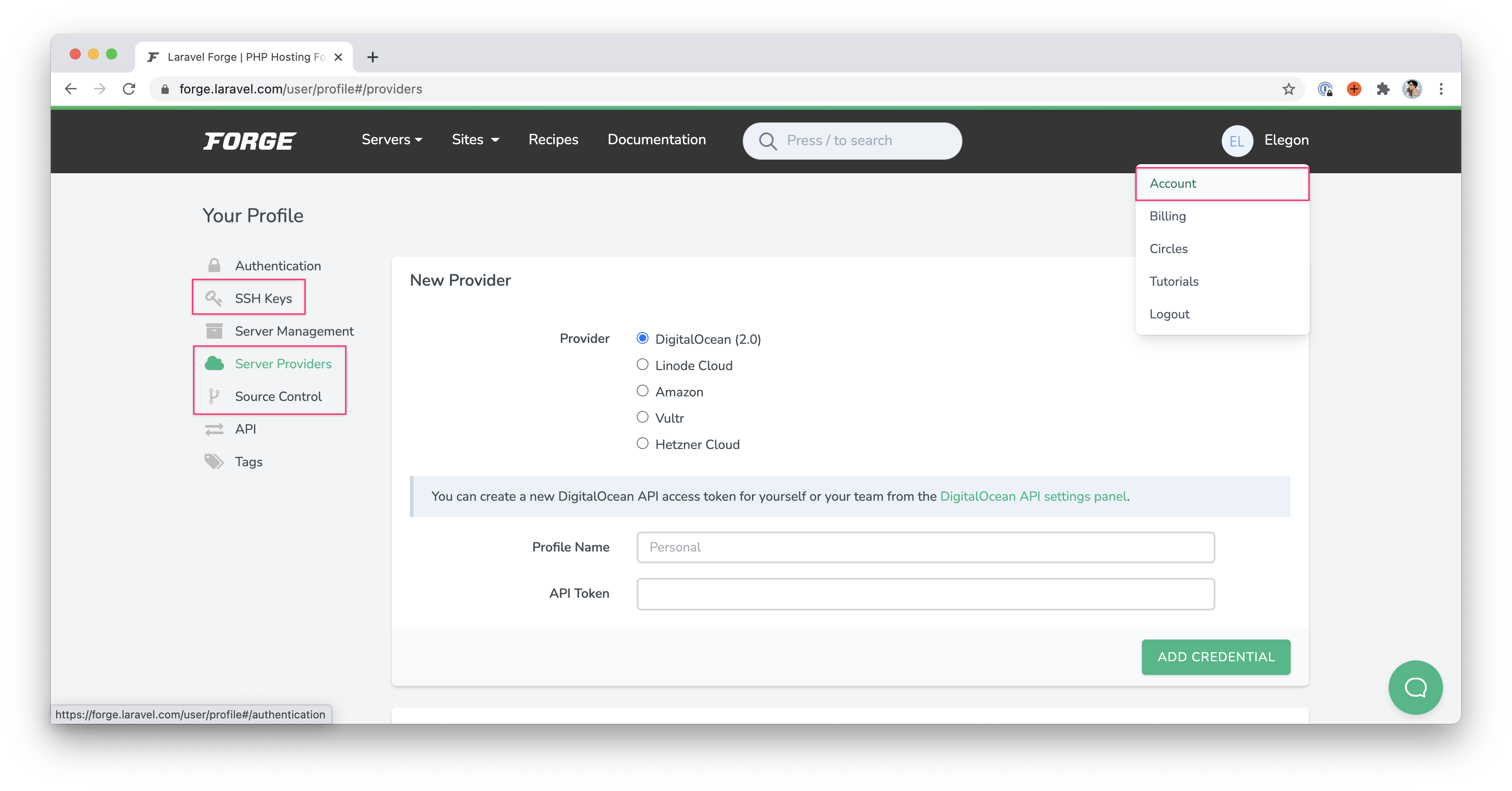Click the Billing menu item
Image resolution: width=1512 pixels, height=791 pixels.
(1167, 216)
